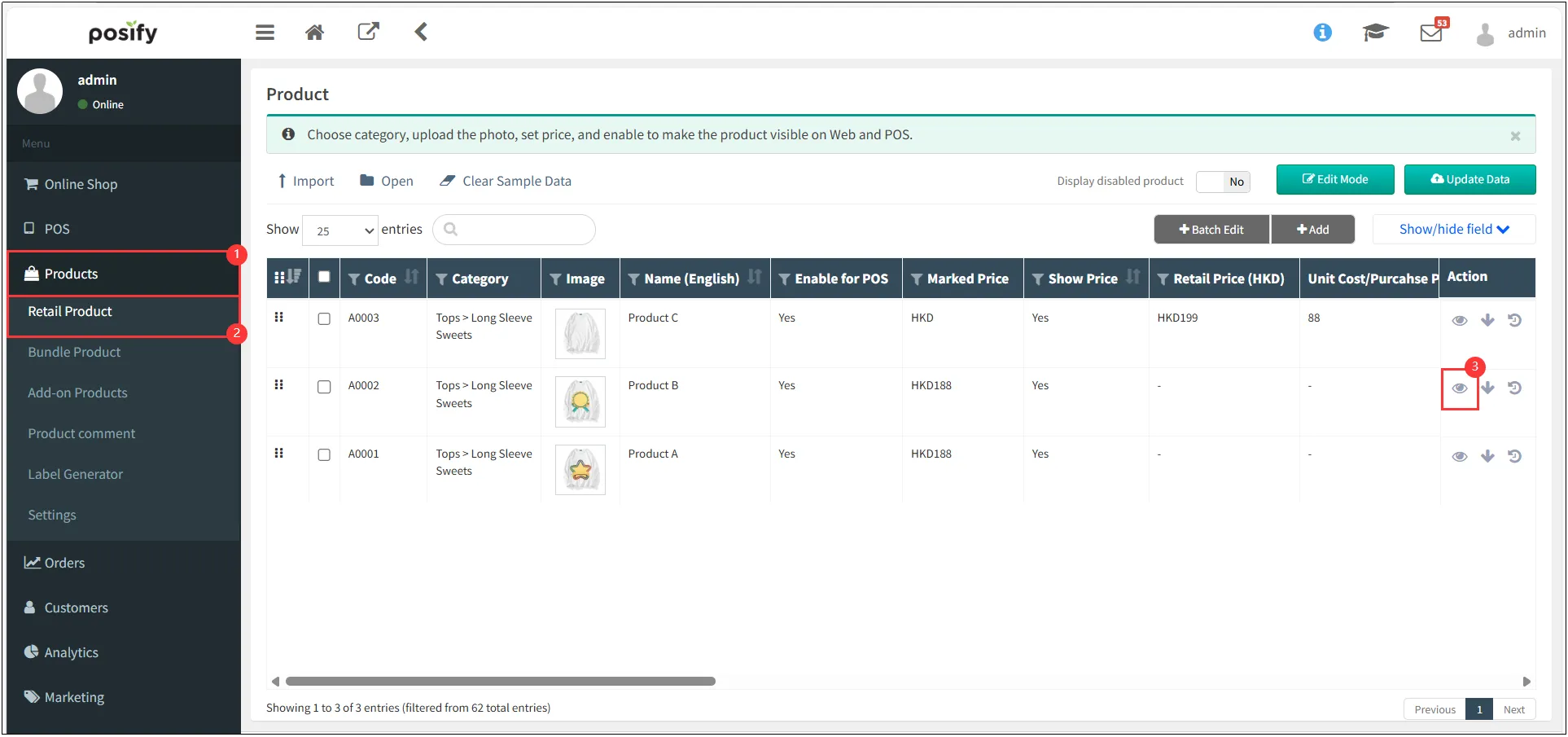
Task: Click the horizontal table scrollbar
Action: pos(500,682)
